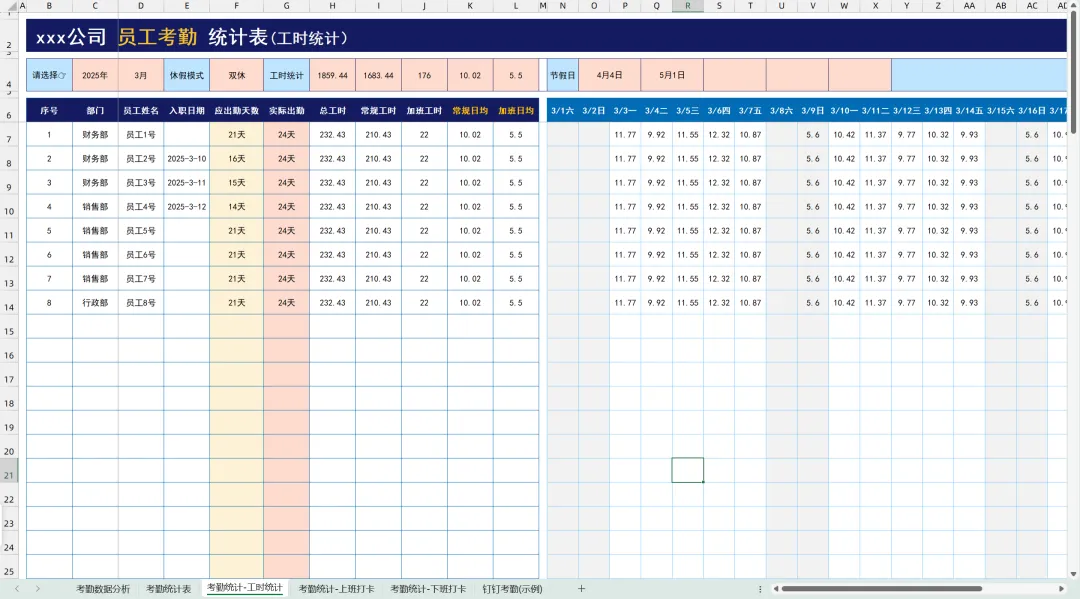This screenshot has height=599, width=1080.
Task: Select the 员工8号 name cell
Action: tap(141, 303)
